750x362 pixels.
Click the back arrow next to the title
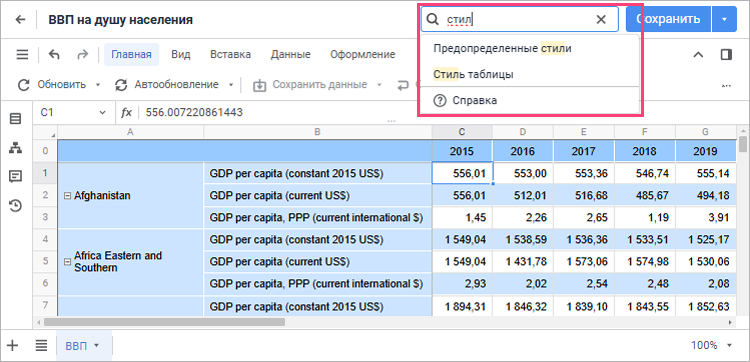(20, 20)
